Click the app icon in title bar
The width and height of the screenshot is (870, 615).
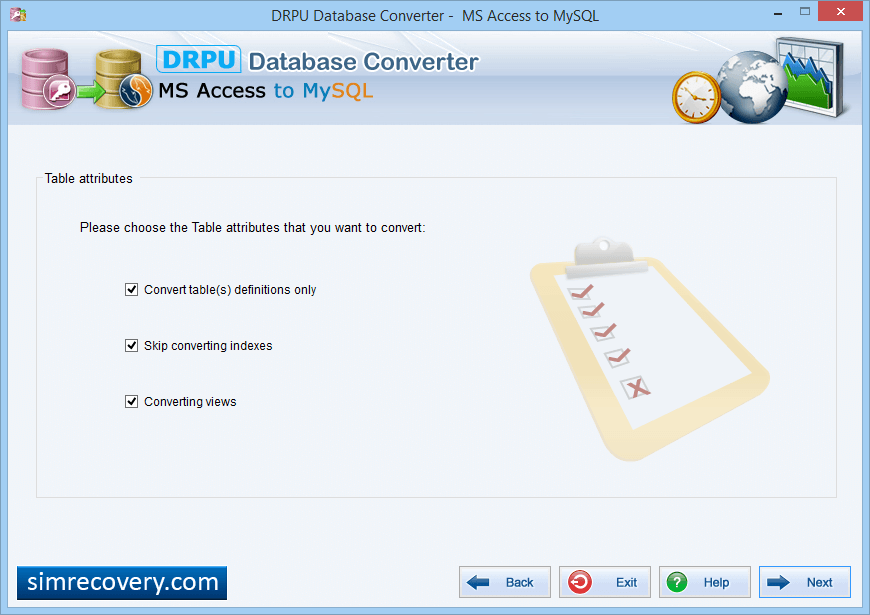[18, 14]
